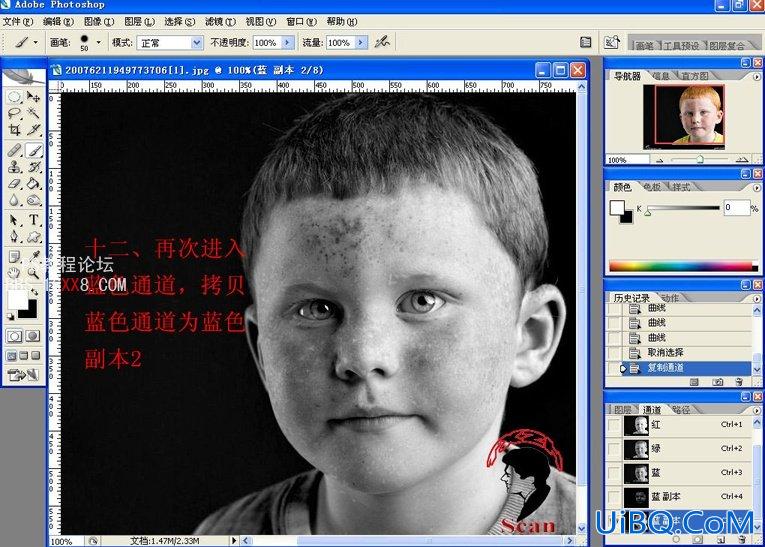Select the Slice tool
The height and width of the screenshot is (547, 765).
(33, 130)
